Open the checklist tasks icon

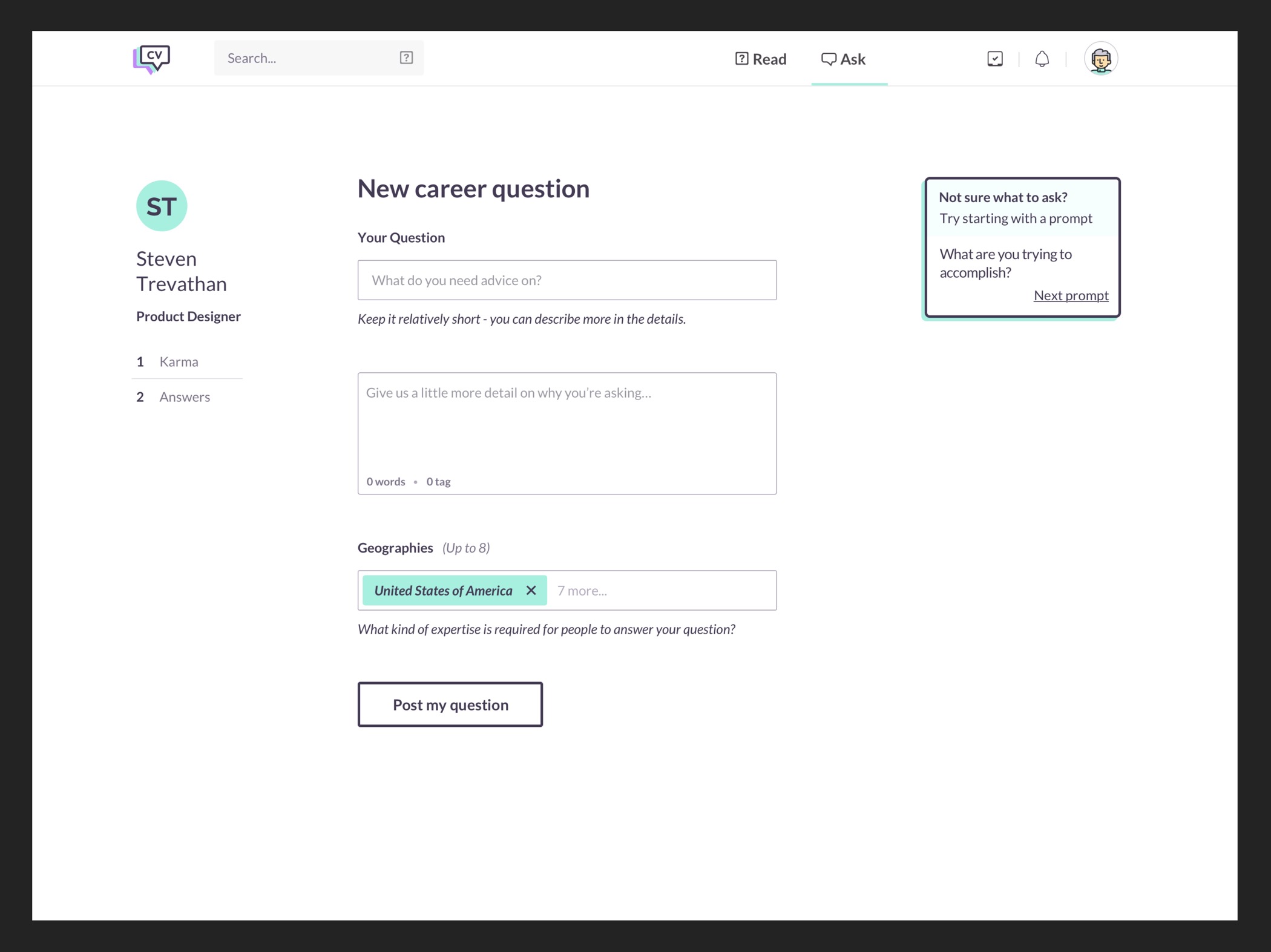pyautogui.click(x=994, y=59)
